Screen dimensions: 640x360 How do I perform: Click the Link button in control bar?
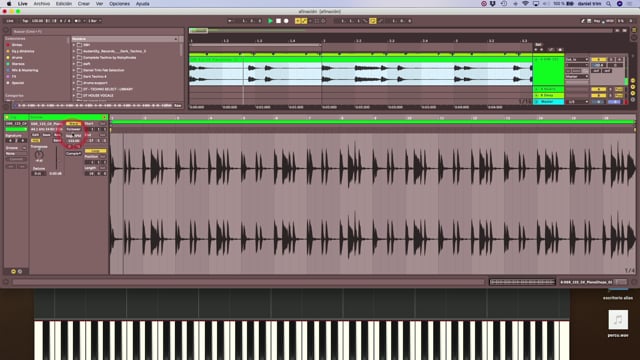coord(10,21)
